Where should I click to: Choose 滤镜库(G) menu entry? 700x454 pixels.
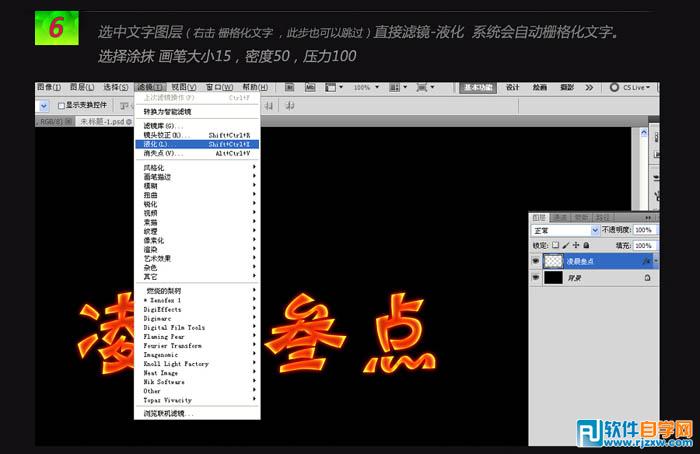pyautogui.click(x=197, y=126)
